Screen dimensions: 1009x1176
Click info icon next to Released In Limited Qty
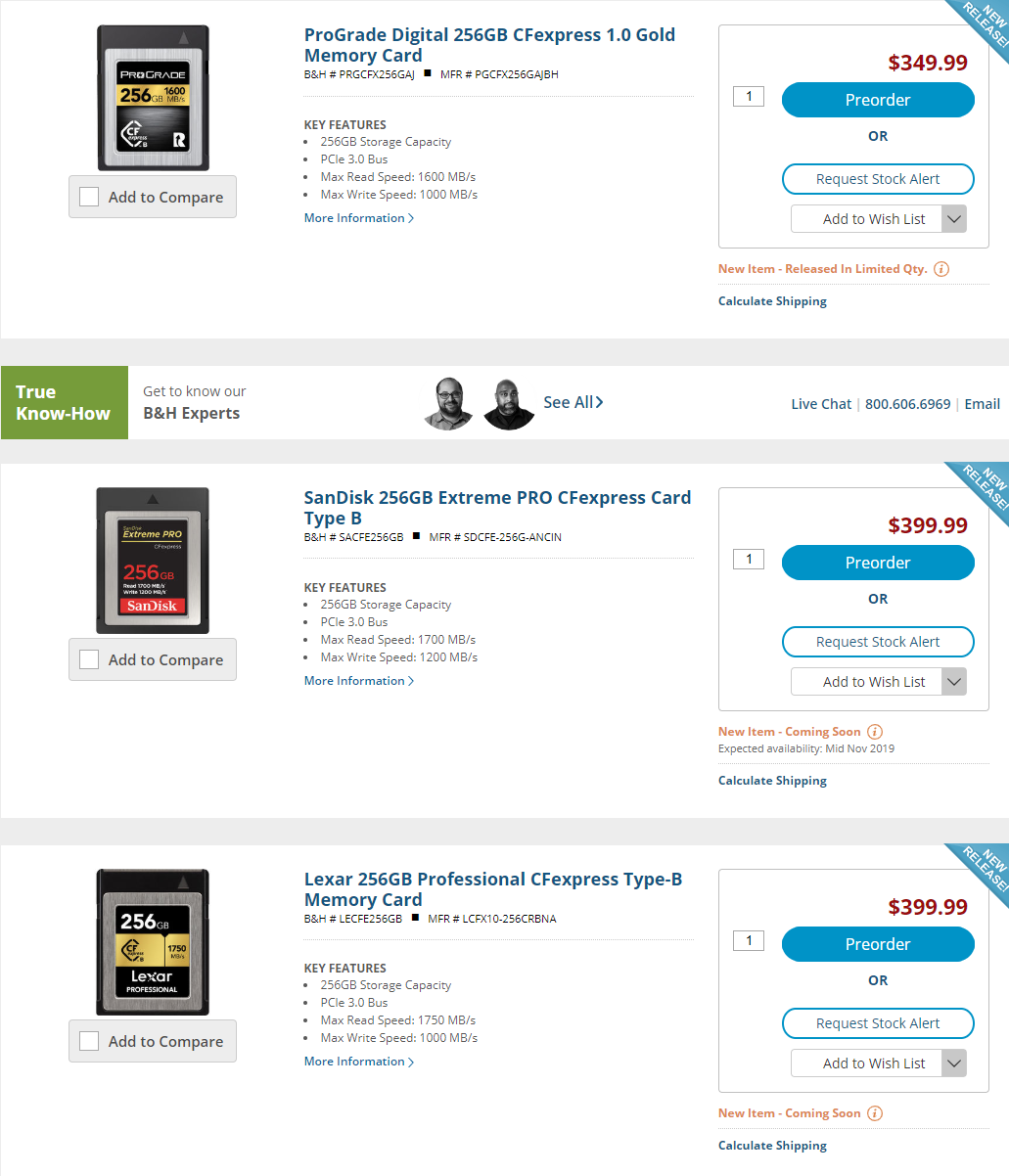tap(941, 269)
